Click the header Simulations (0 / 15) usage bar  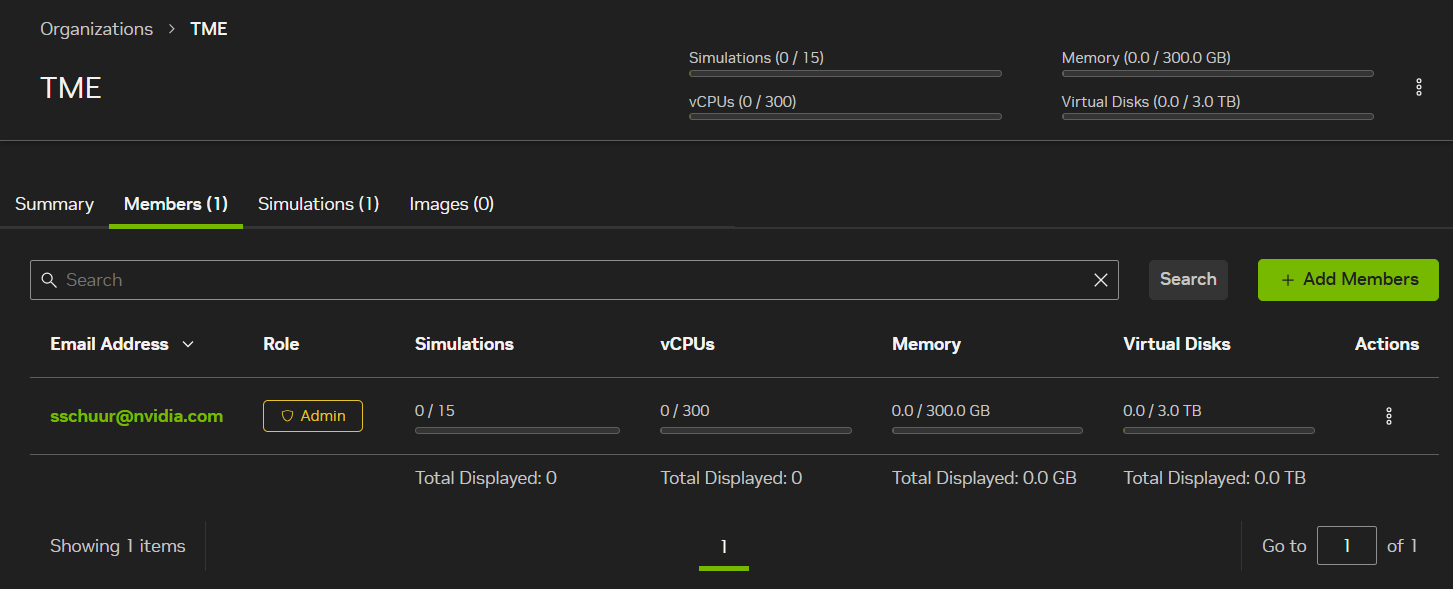pyautogui.click(x=844, y=73)
